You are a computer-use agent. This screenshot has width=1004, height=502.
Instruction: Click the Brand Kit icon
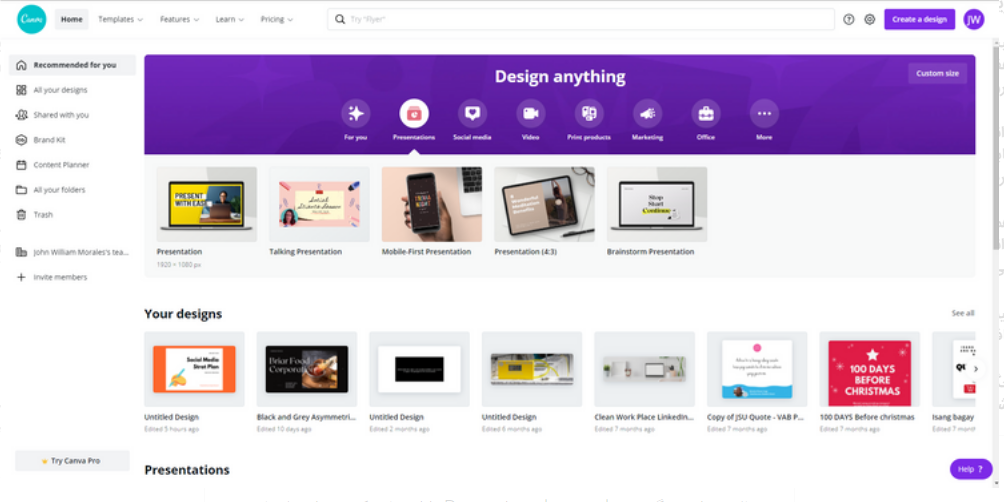point(21,140)
